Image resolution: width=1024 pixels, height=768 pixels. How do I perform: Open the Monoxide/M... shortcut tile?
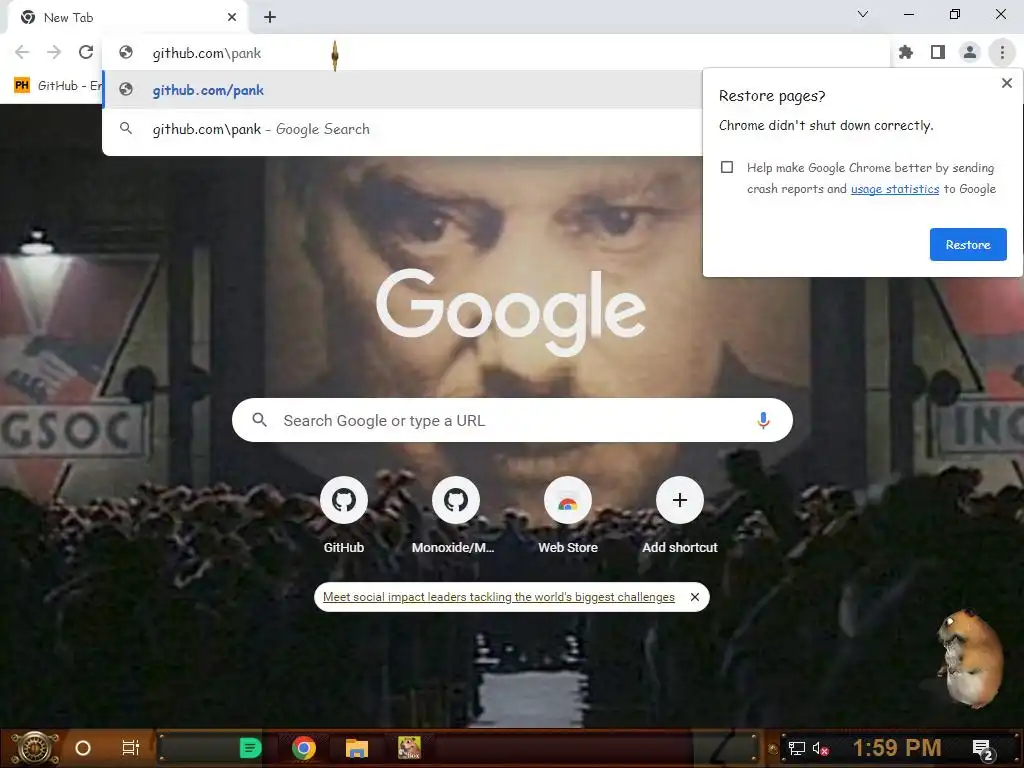tap(455, 516)
